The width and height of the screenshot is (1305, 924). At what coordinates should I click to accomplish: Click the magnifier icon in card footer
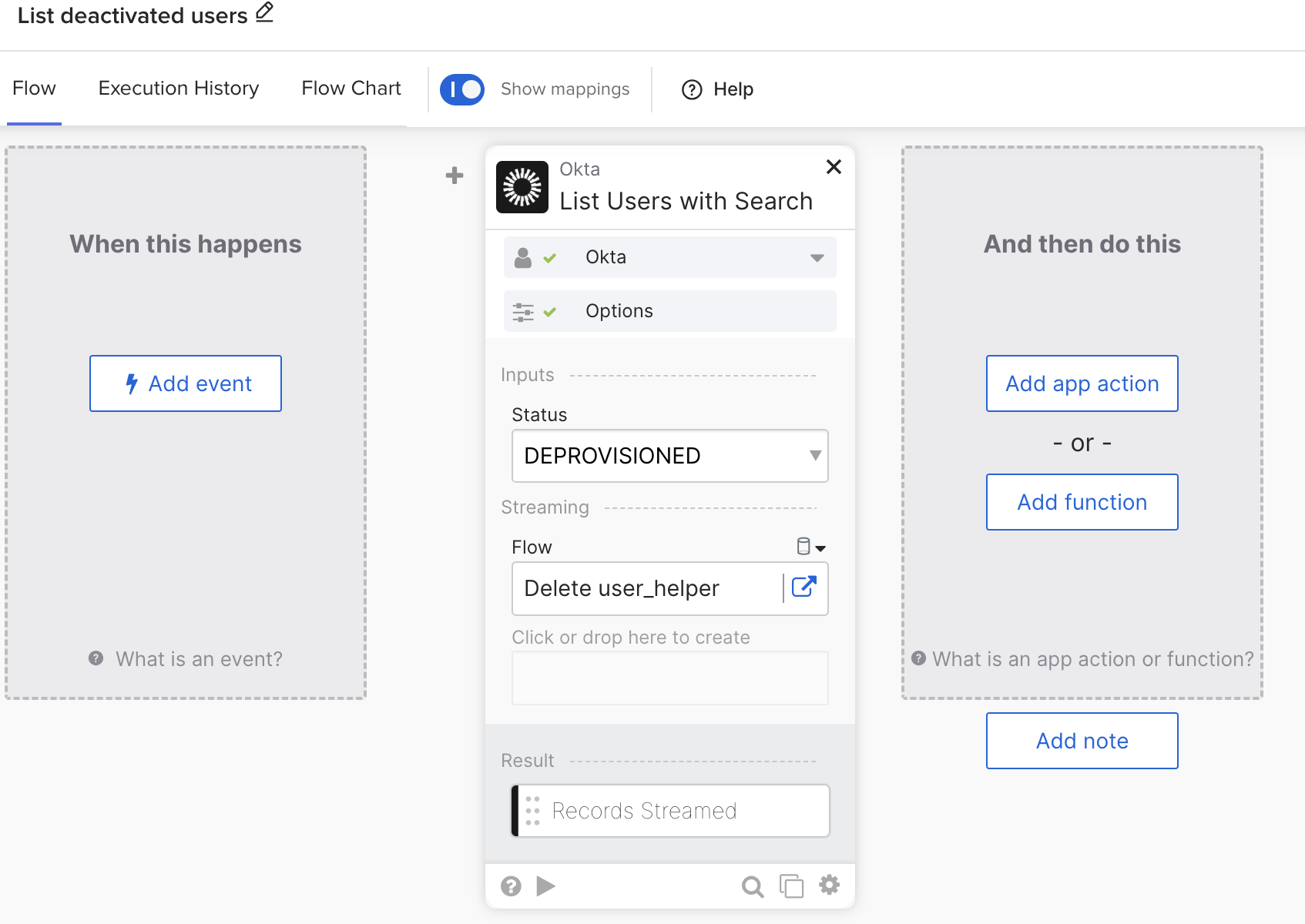pos(752,886)
